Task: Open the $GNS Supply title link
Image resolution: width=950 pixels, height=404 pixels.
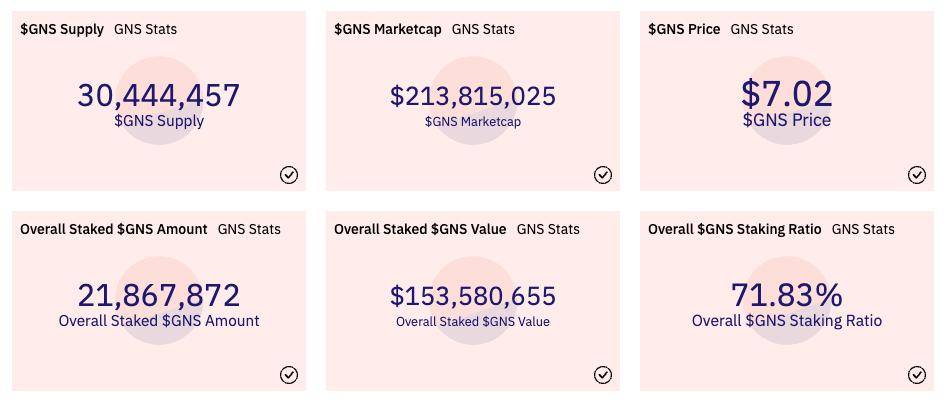Action: tap(62, 29)
